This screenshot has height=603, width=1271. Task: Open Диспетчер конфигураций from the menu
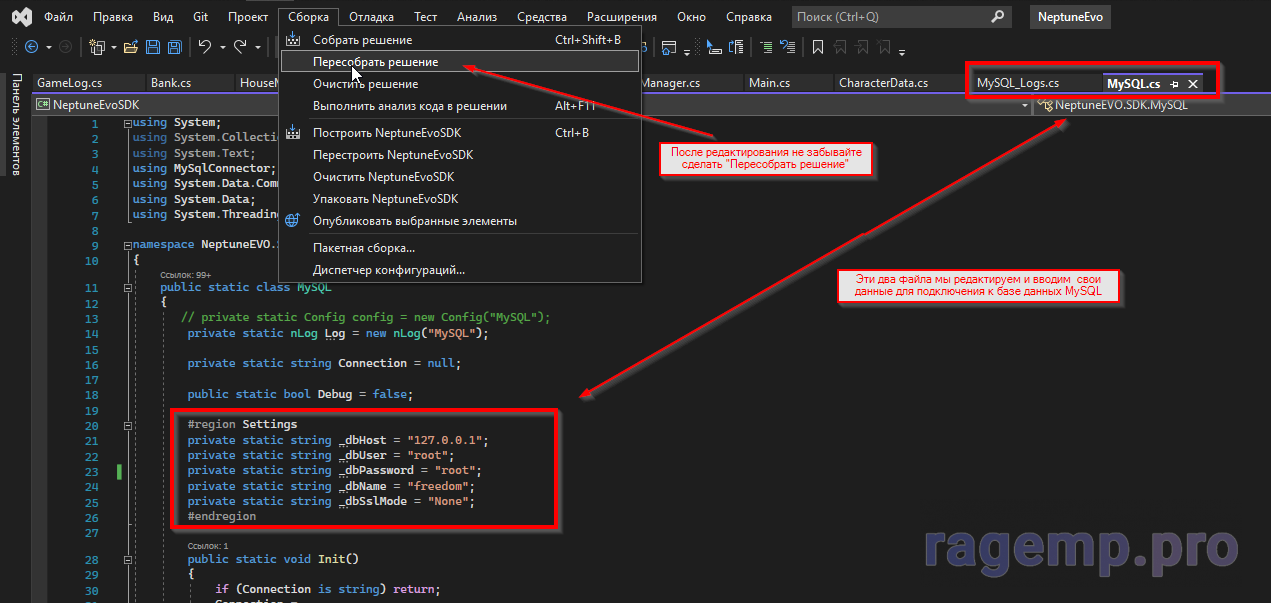pos(460,270)
